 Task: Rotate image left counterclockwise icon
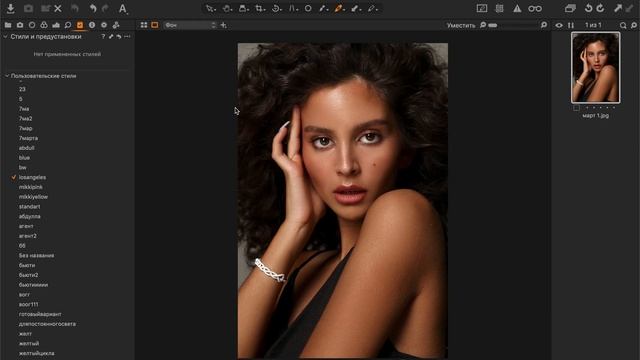[588, 8]
